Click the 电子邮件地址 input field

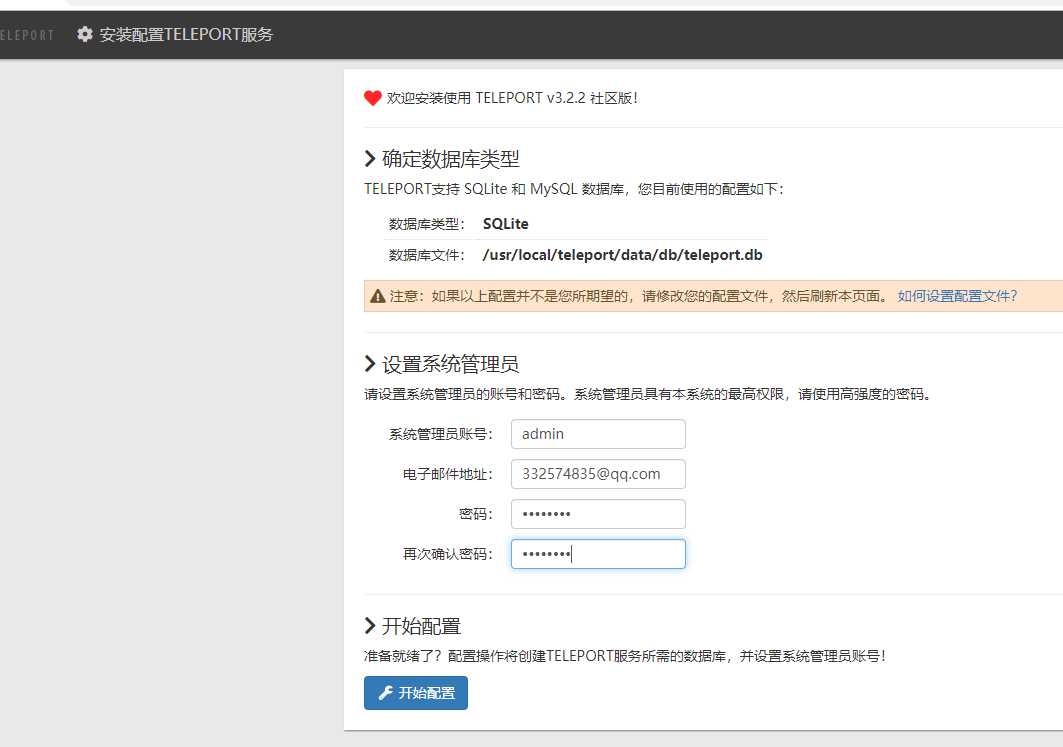pyautogui.click(x=598, y=474)
